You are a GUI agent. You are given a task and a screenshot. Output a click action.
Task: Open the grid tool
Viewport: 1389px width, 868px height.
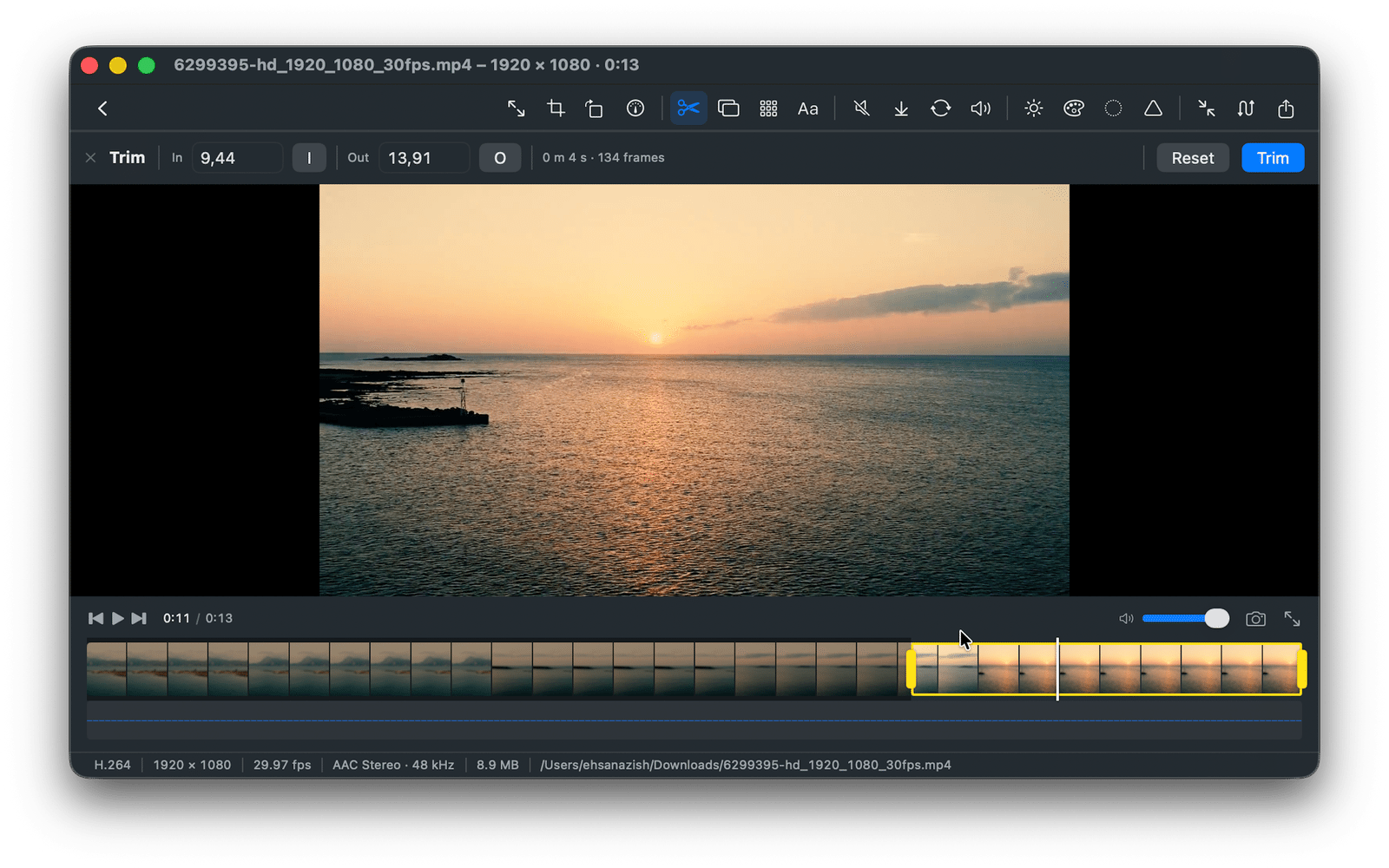point(768,108)
